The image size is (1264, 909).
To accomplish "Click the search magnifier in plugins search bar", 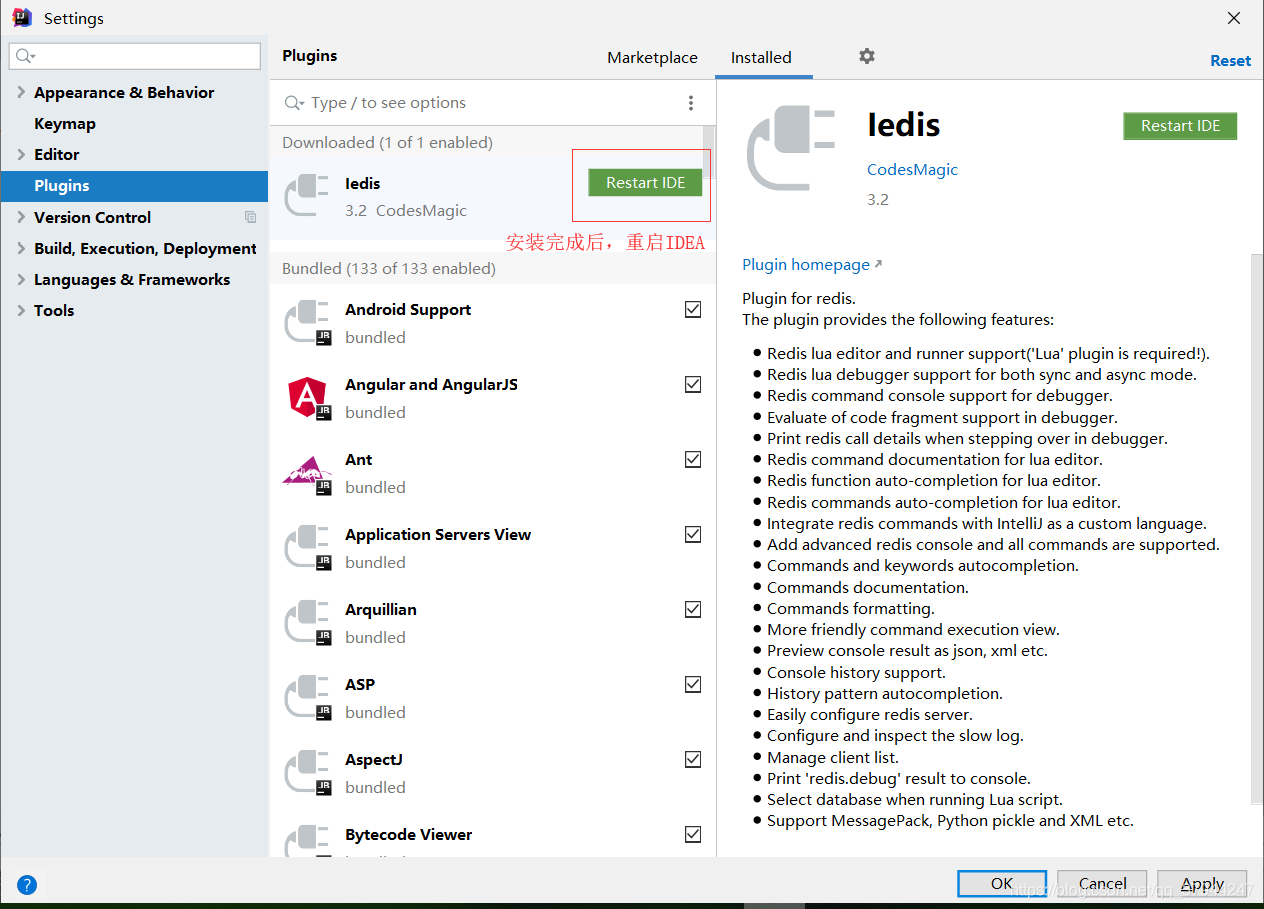I will coord(292,102).
